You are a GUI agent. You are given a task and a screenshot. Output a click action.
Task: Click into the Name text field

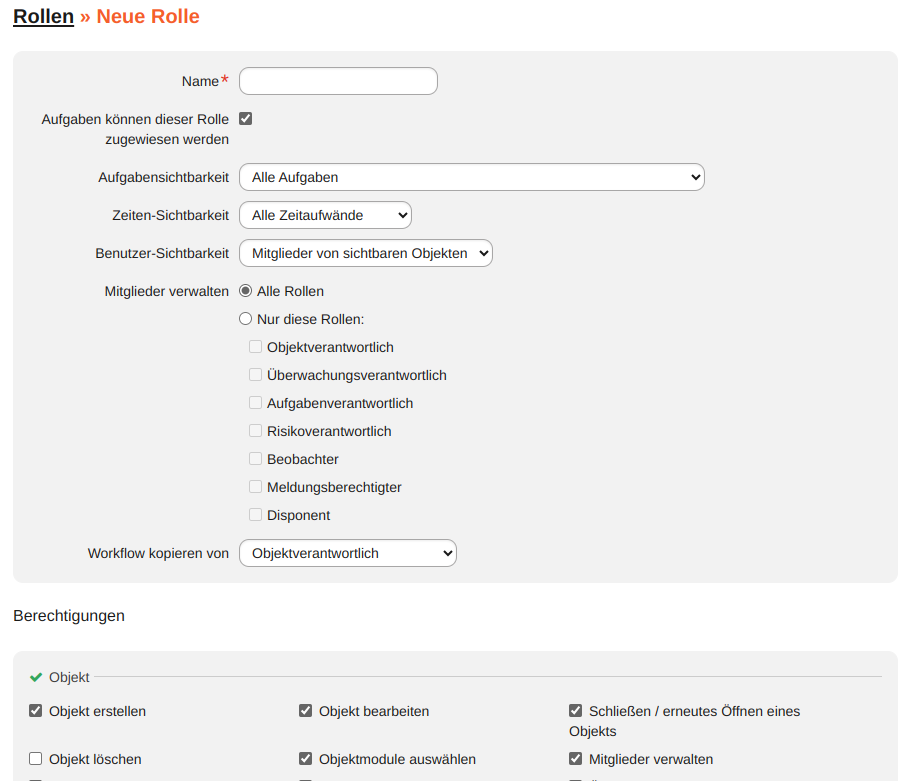[x=338, y=81]
